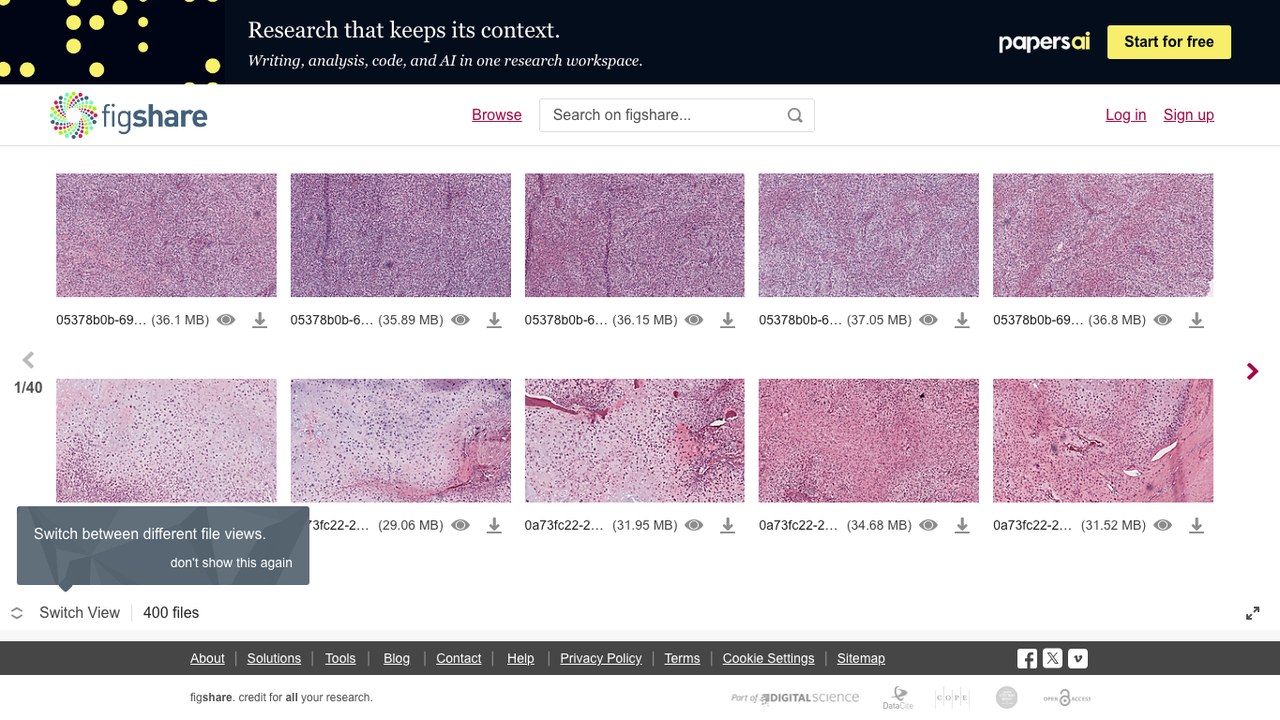Download the 36.15 MB file

[x=728, y=320]
